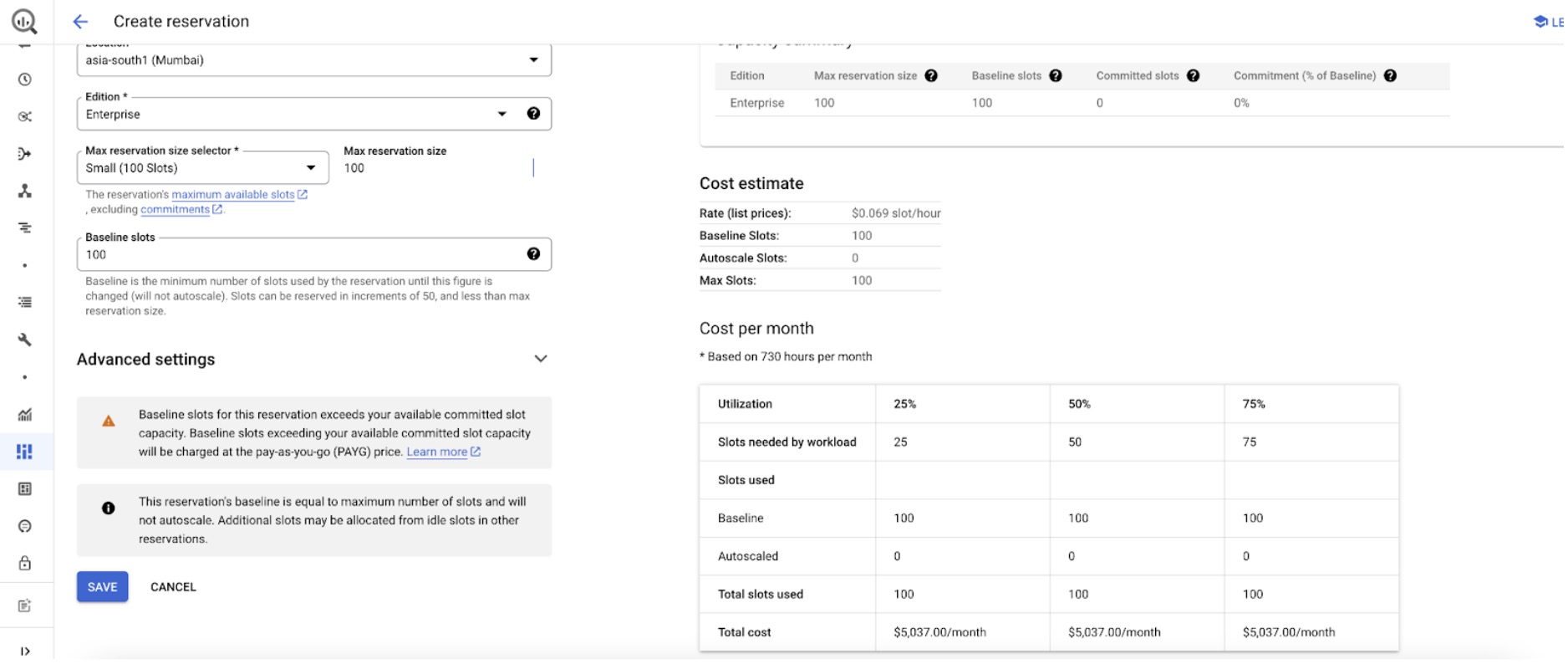The image size is (1568, 664).
Task: Click the Max reservation size field
Action: pyautogui.click(x=439, y=168)
